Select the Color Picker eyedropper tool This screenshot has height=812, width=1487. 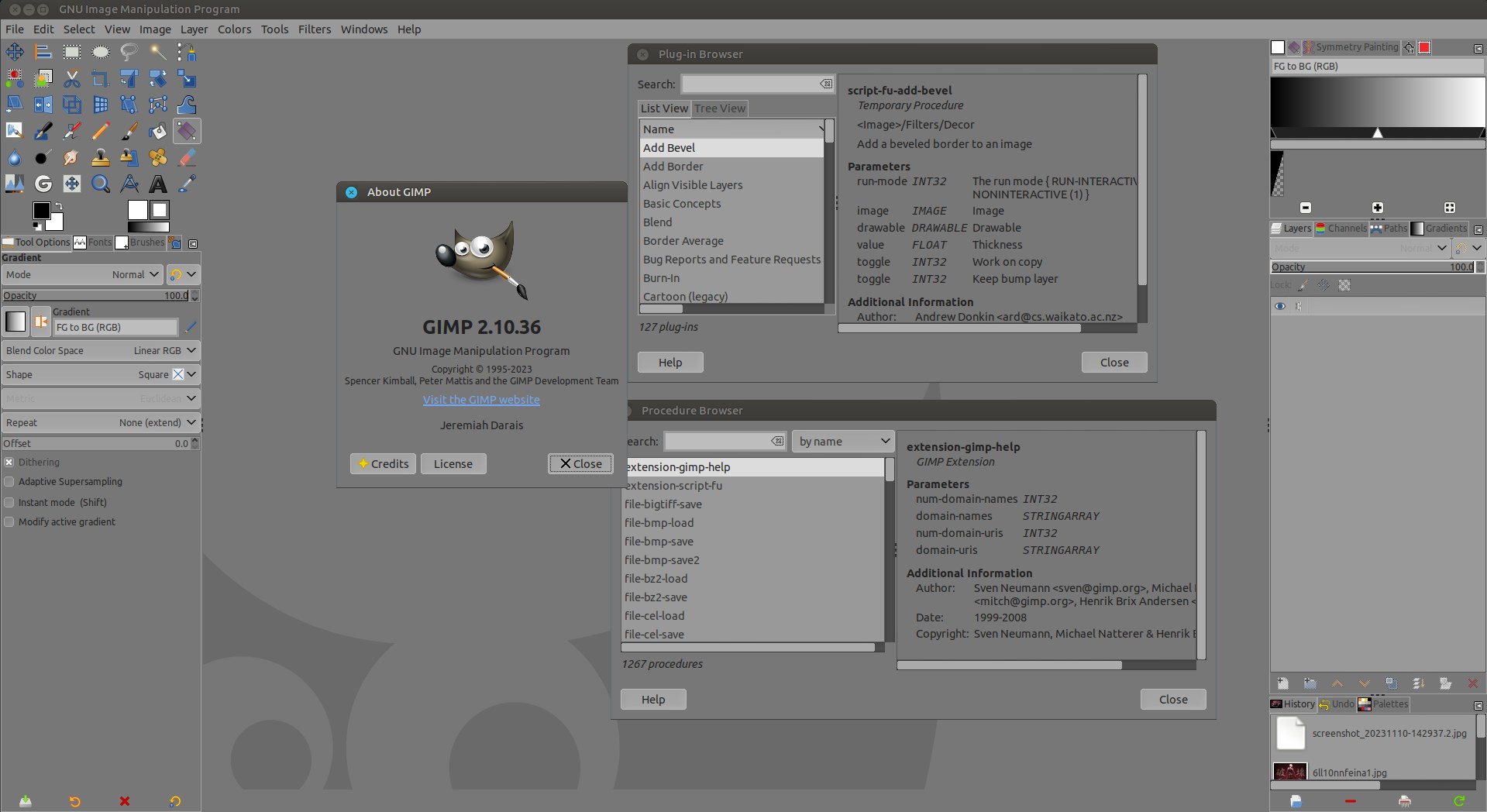point(187,184)
